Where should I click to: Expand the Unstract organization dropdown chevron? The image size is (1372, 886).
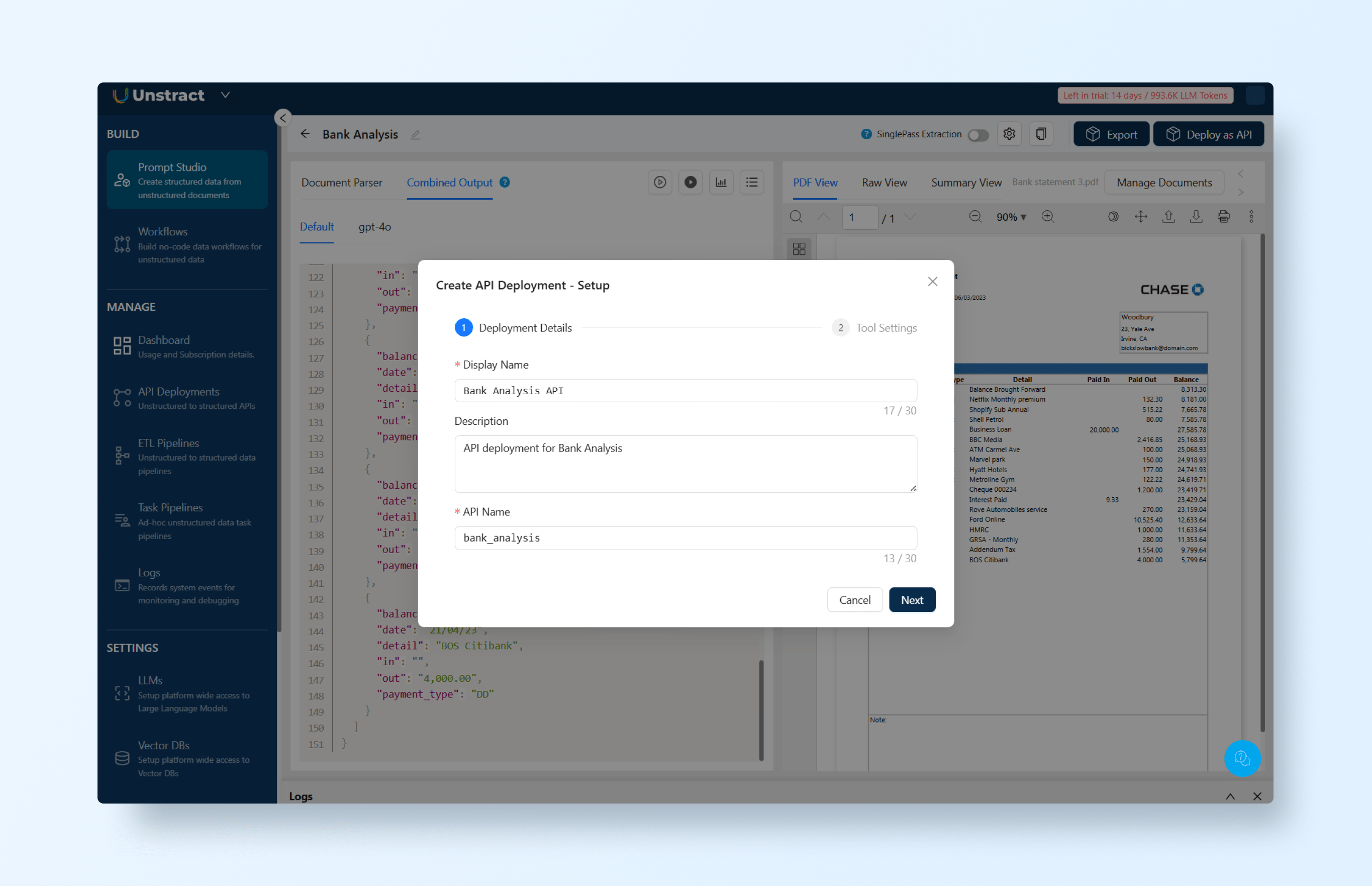point(226,95)
